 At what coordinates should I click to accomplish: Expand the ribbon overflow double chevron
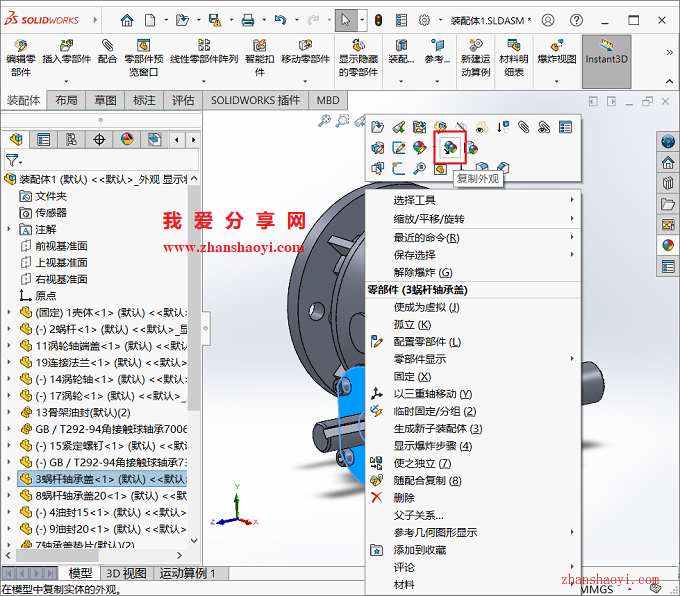pyautogui.click(x=670, y=52)
